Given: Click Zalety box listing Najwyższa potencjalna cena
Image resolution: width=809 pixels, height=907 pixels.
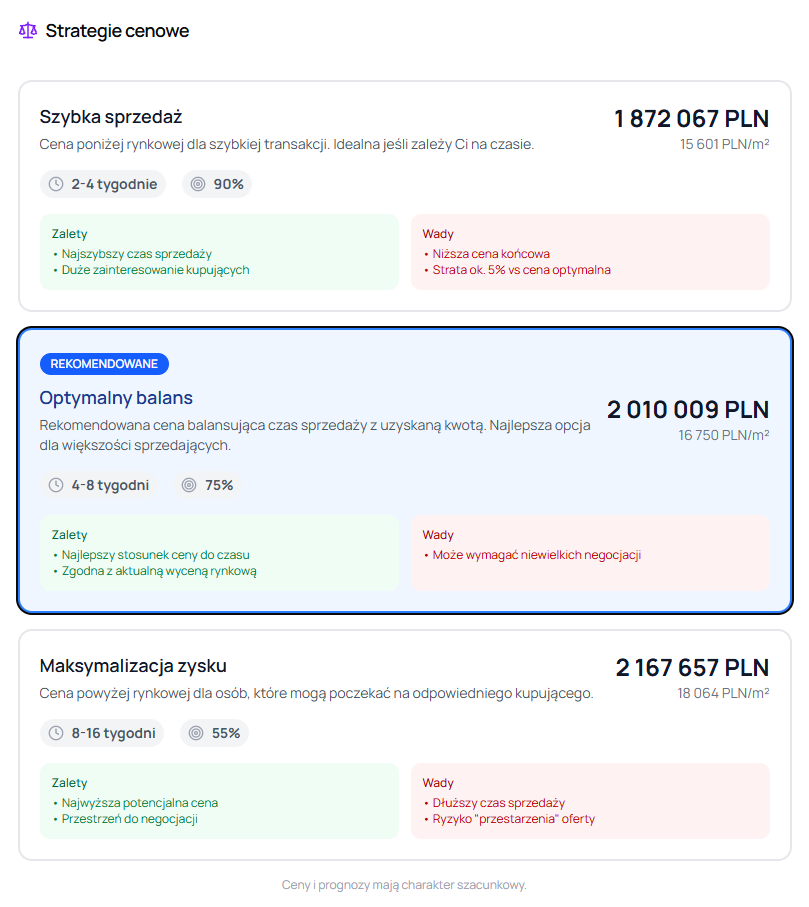Looking at the screenshot, I should click(x=219, y=801).
